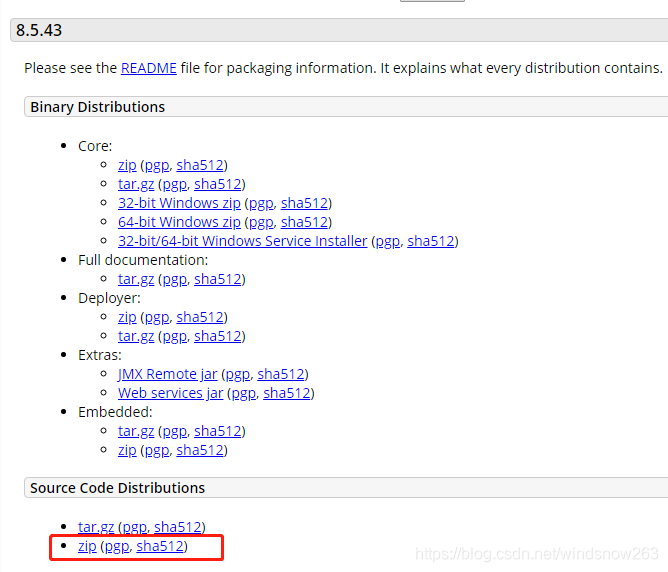Download 32-bit/64-bit Windows Service Installer
The height and width of the screenshot is (572, 668).
(x=242, y=241)
